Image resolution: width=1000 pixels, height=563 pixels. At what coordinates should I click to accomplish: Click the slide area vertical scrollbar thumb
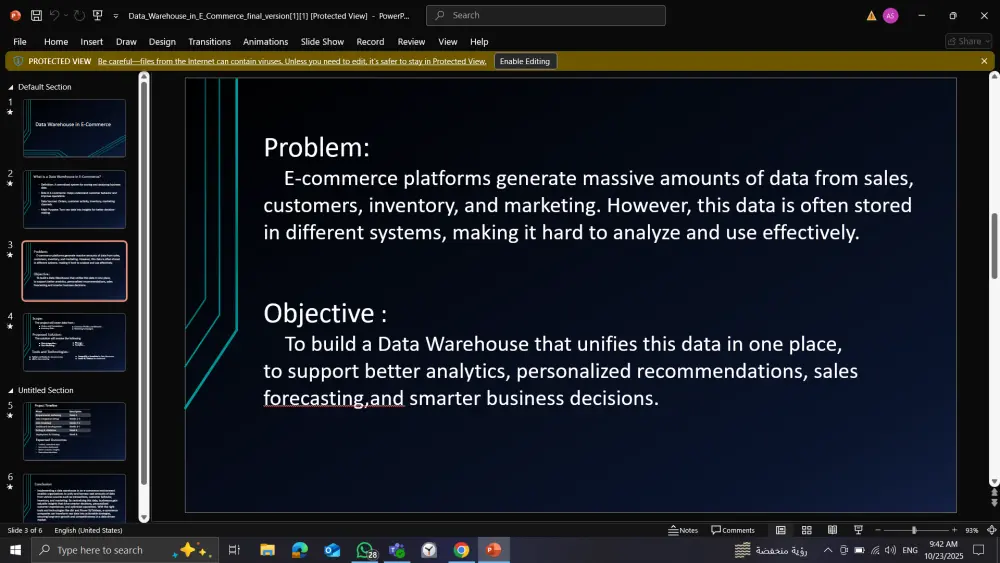pos(994,246)
